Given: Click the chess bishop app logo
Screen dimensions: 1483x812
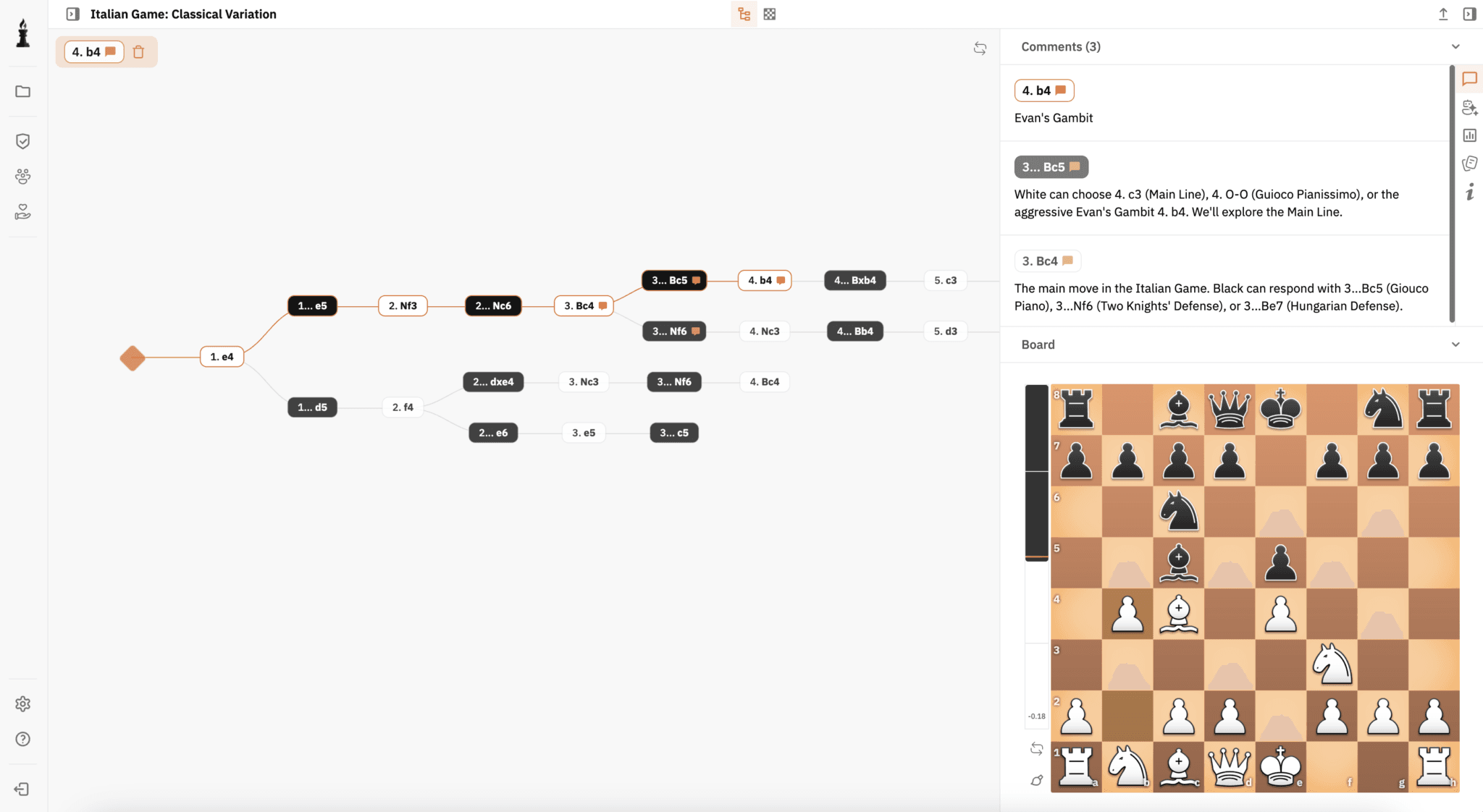Looking at the screenshot, I should click(x=23, y=33).
